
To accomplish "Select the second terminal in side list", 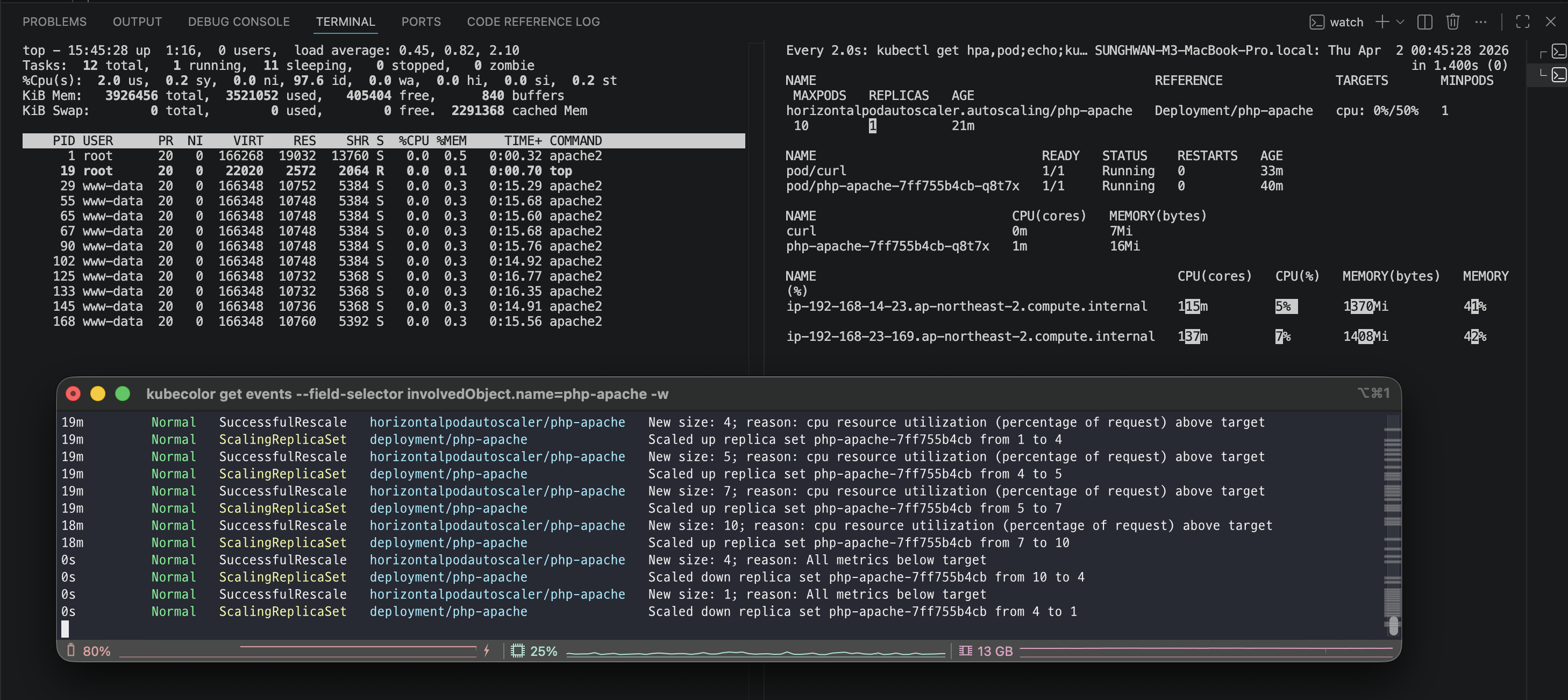I will (x=1558, y=75).
